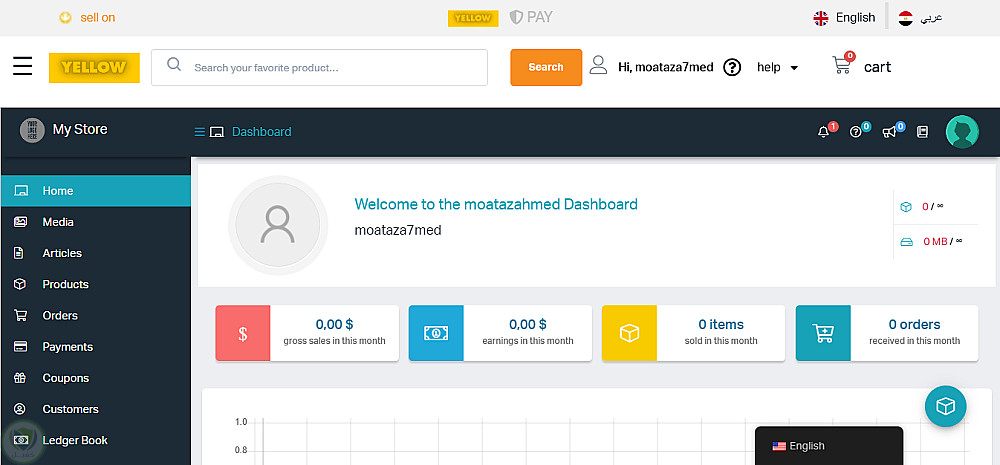Open Products in sidebar
This screenshot has width=1000, height=465.
[x=96, y=284]
